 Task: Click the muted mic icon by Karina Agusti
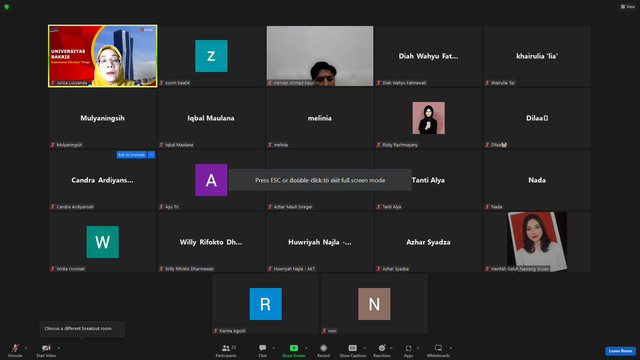(216, 331)
